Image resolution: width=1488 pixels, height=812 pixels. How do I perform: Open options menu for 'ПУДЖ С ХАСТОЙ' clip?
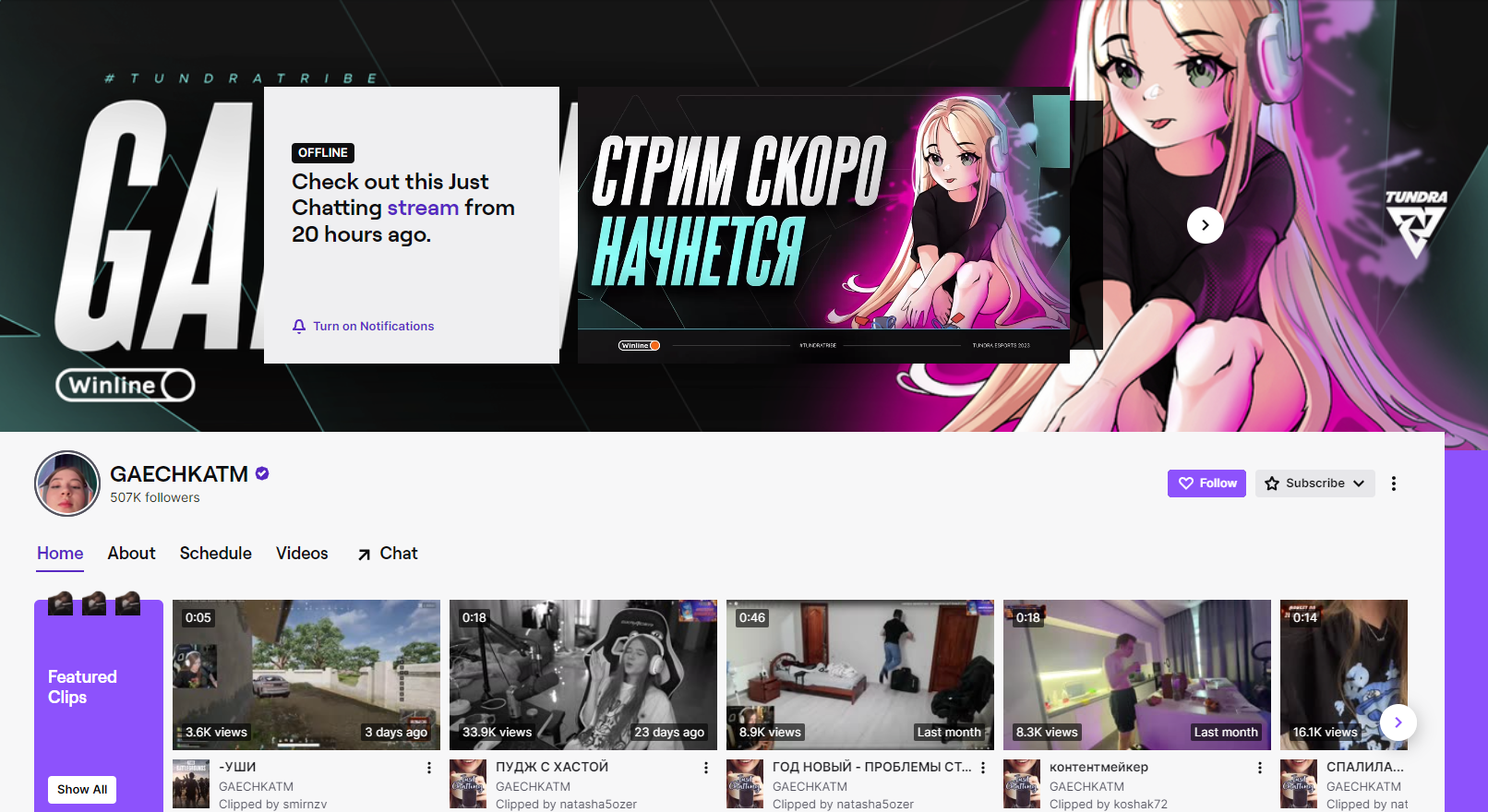click(706, 768)
